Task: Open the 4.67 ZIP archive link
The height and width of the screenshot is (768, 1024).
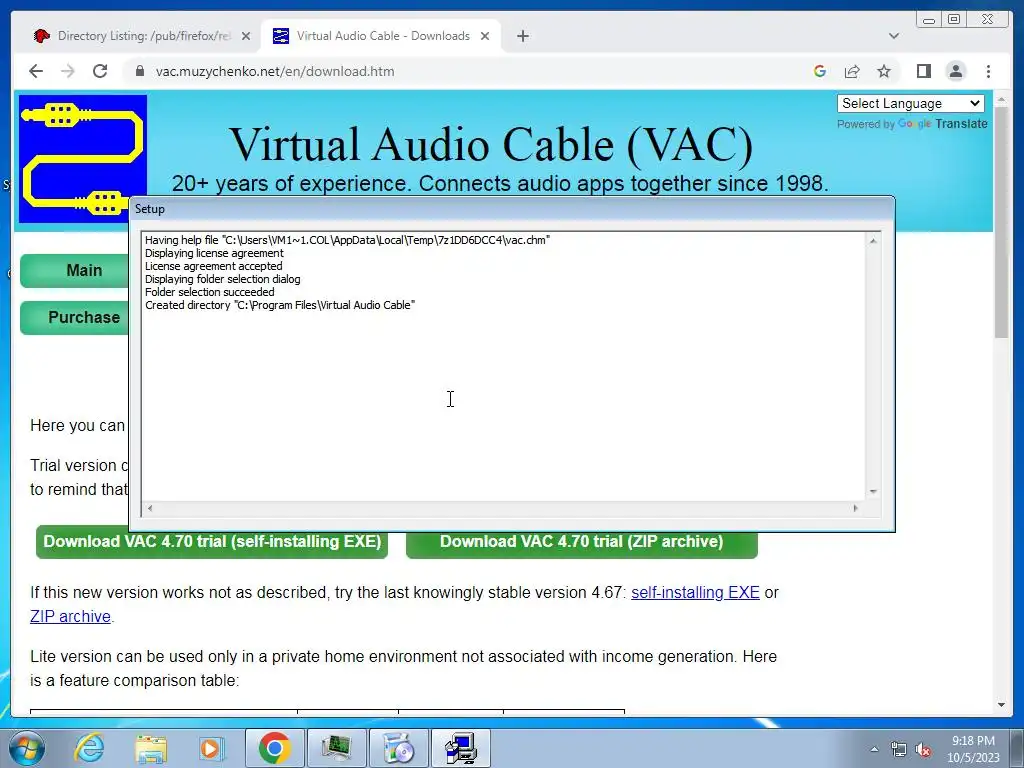Action: [x=71, y=616]
